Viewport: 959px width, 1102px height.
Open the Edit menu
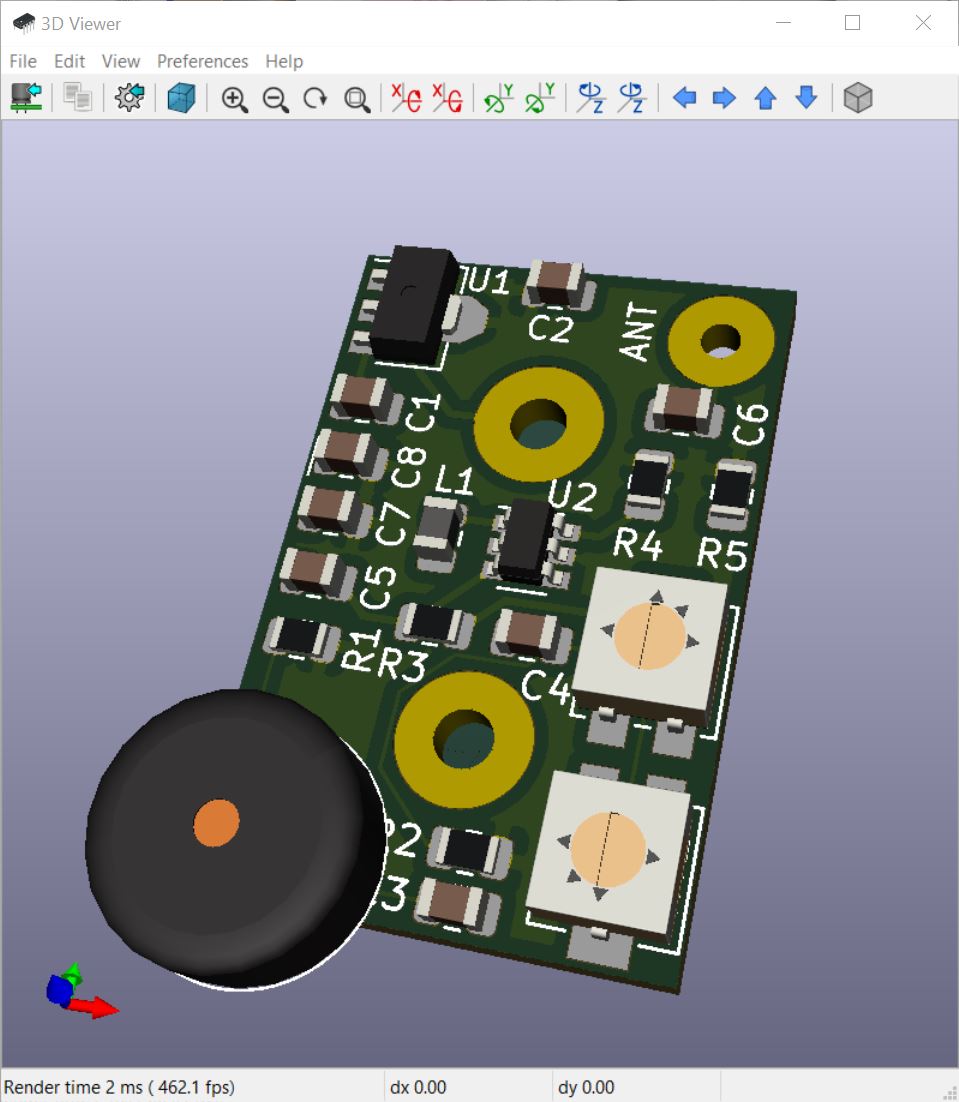[70, 61]
